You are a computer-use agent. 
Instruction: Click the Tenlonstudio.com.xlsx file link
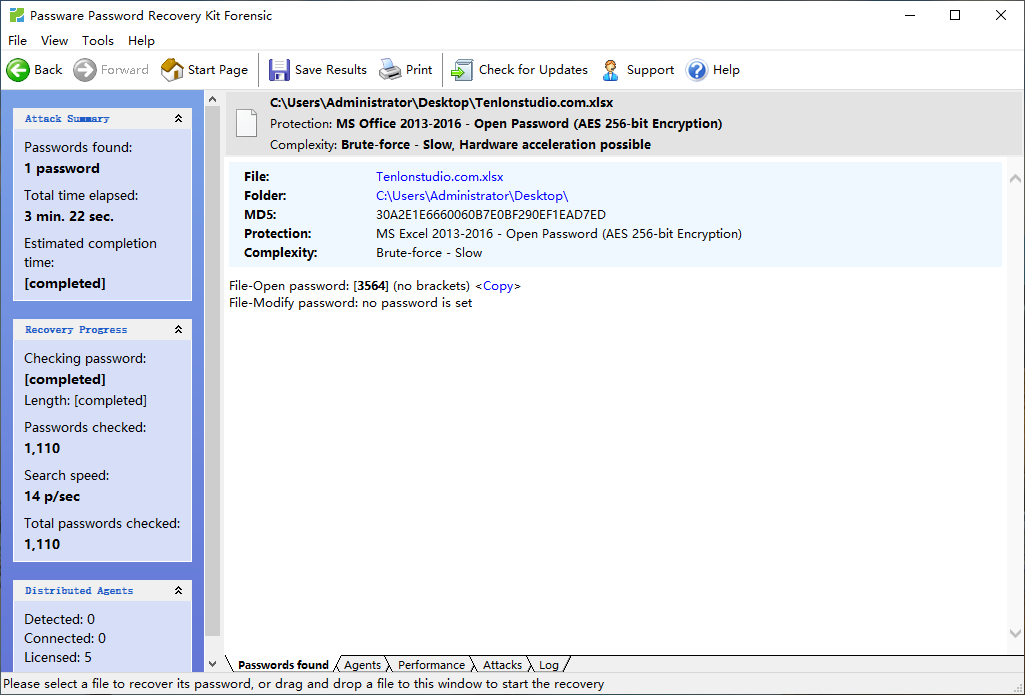(439, 177)
